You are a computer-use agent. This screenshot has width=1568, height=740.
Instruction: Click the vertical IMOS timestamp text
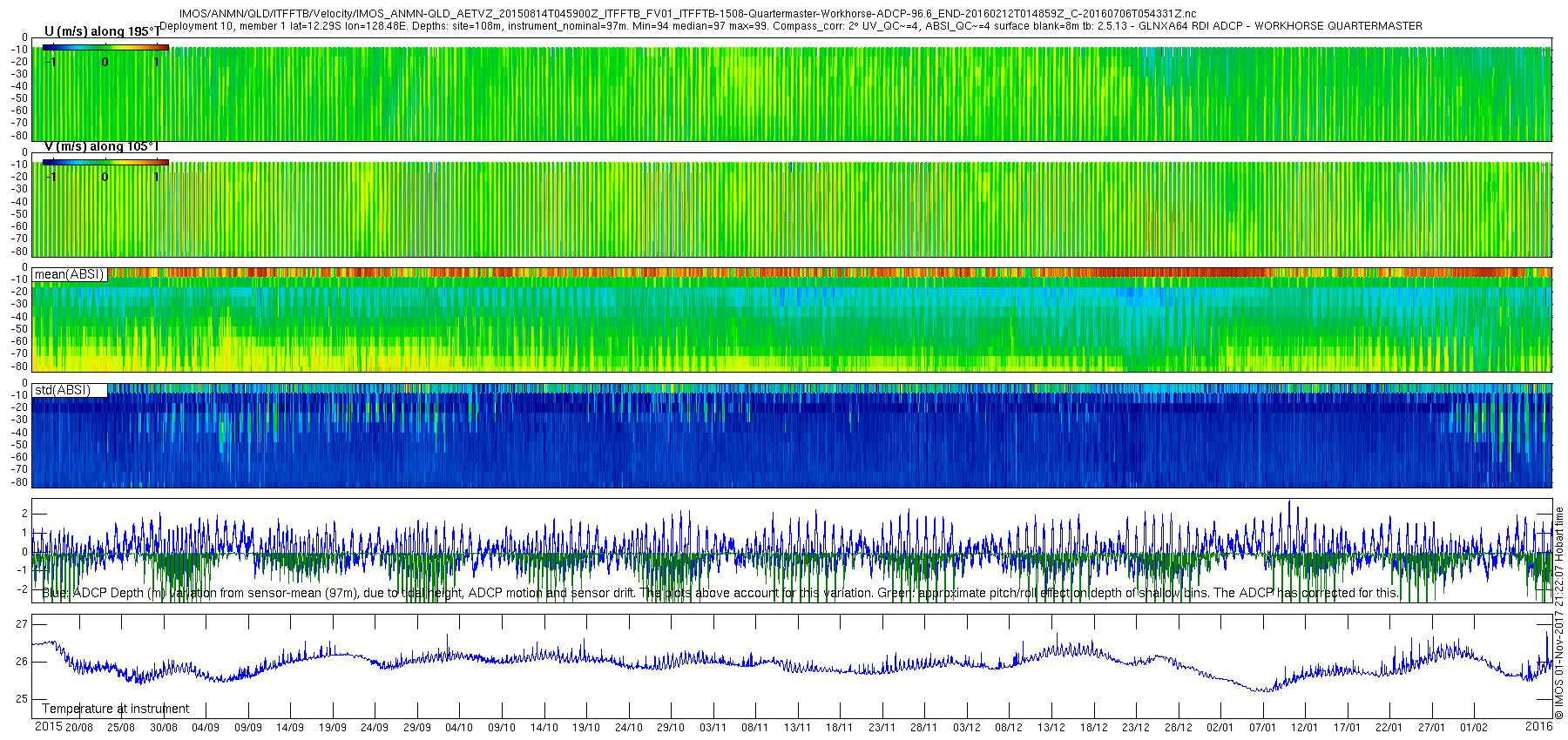point(1559,613)
